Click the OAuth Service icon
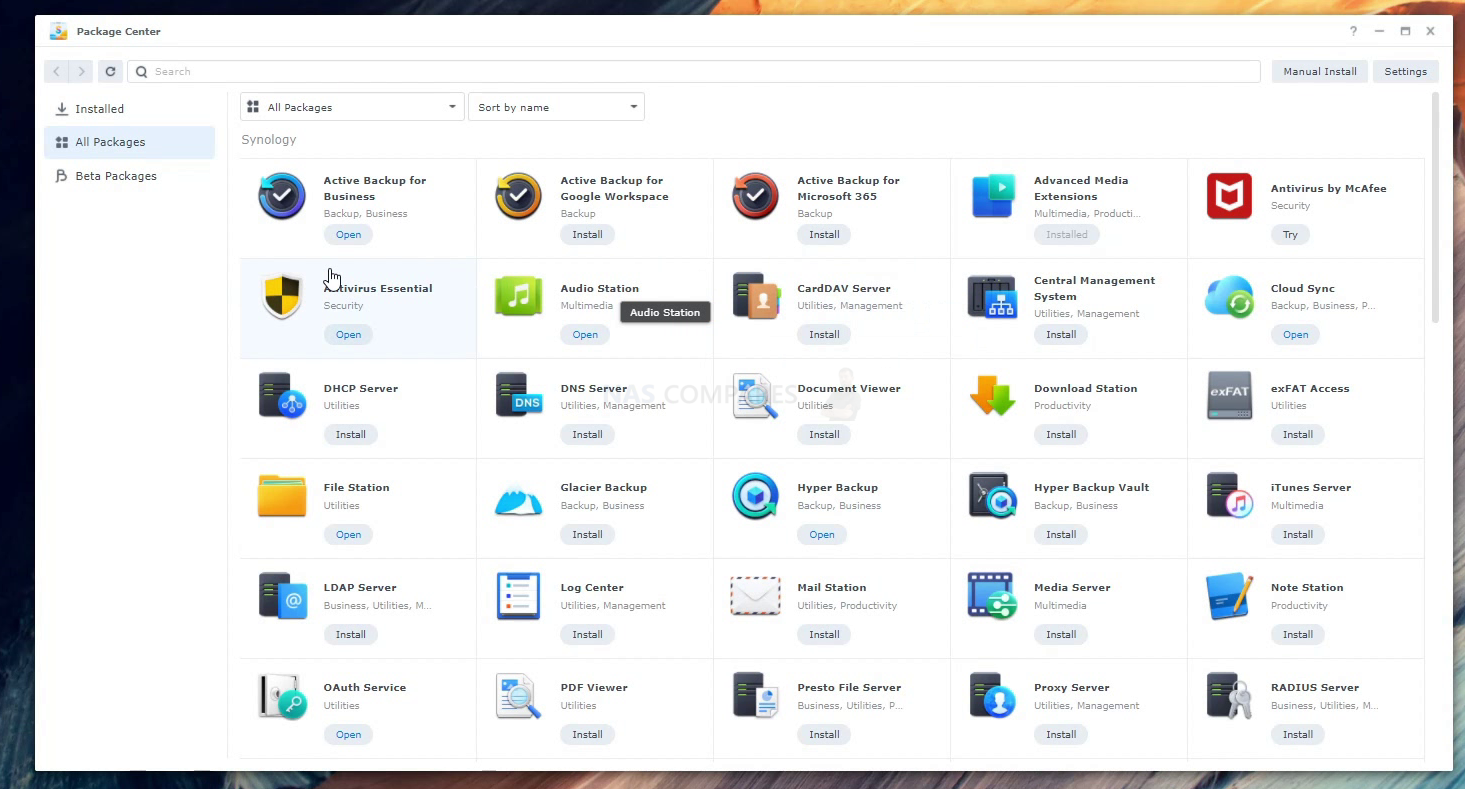The width and height of the screenshot is (1465, 789). 282,696
